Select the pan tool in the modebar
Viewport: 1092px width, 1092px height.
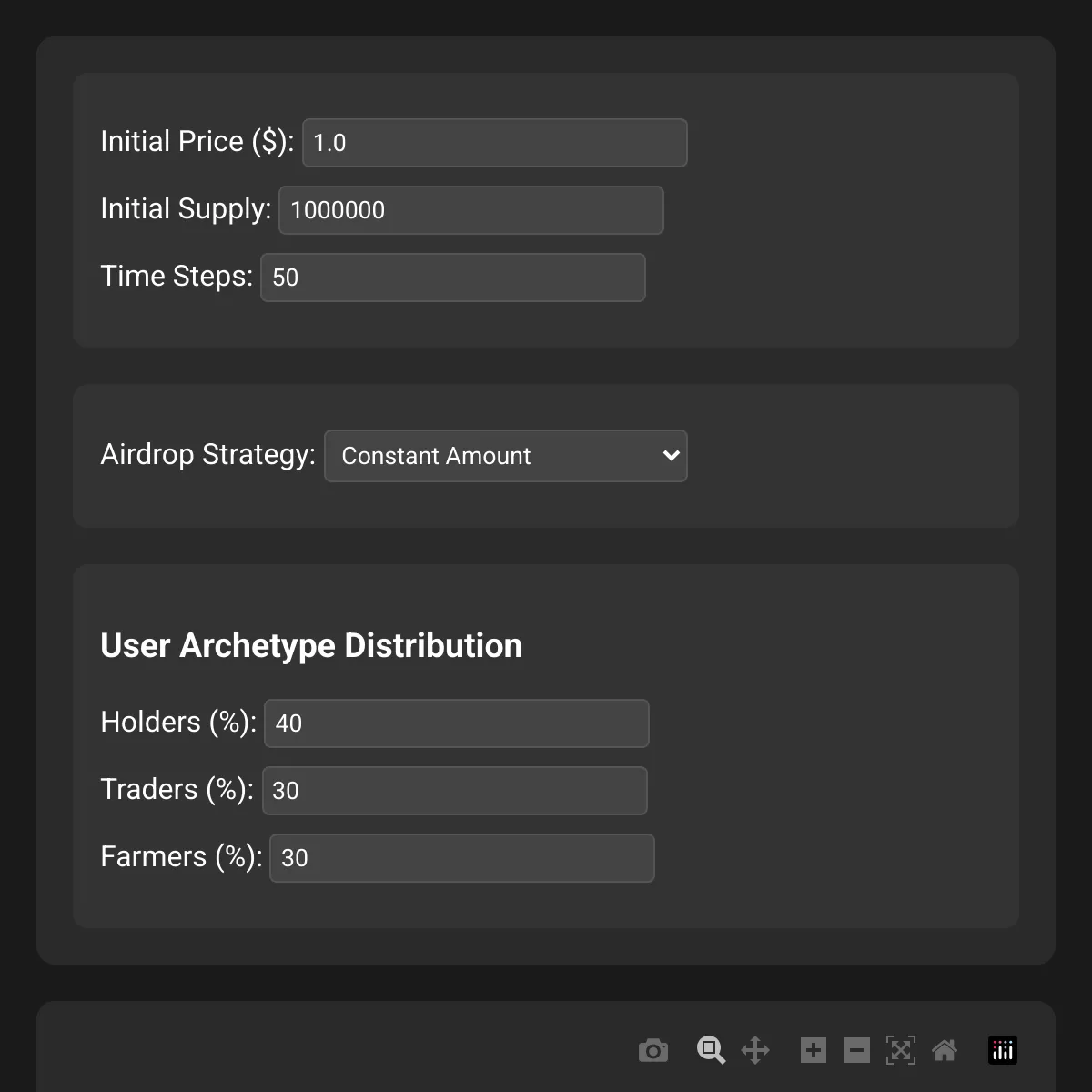[754, 1050]
